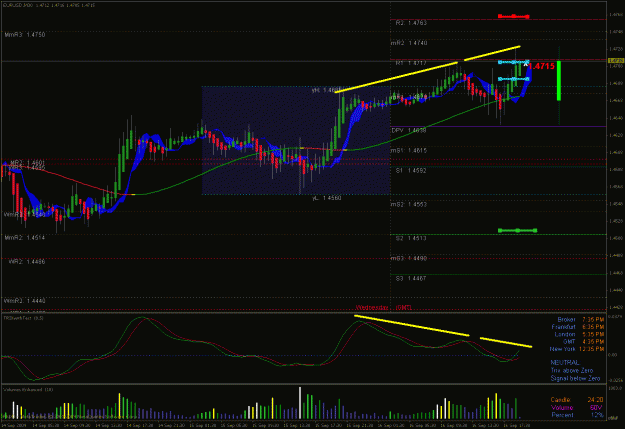Select the short yellow trendline on the TRIX indicator

506,342
